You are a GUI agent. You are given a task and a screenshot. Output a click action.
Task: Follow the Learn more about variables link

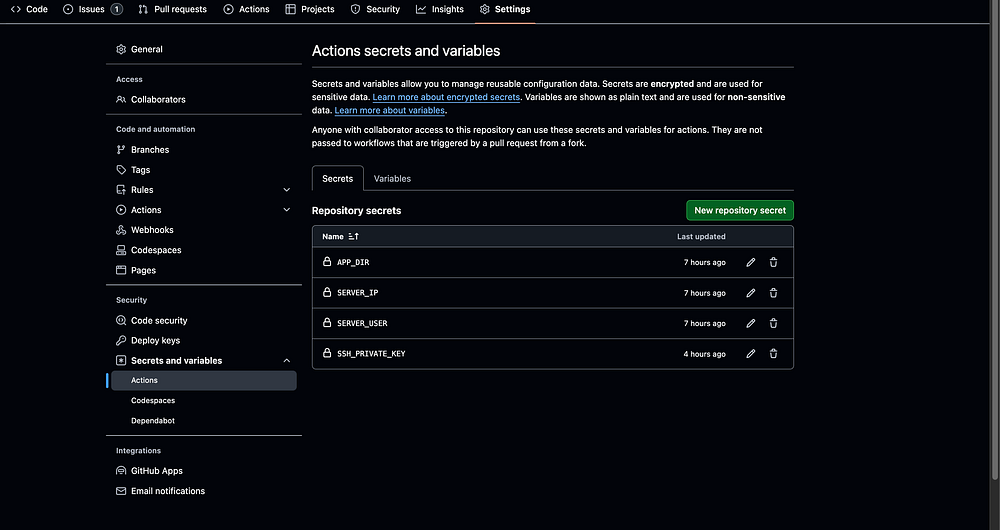point(389,110)
